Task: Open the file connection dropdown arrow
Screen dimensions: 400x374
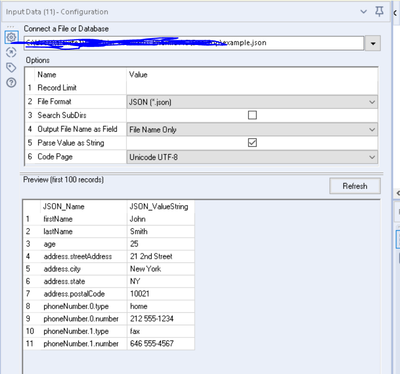Action: [373, 43]
